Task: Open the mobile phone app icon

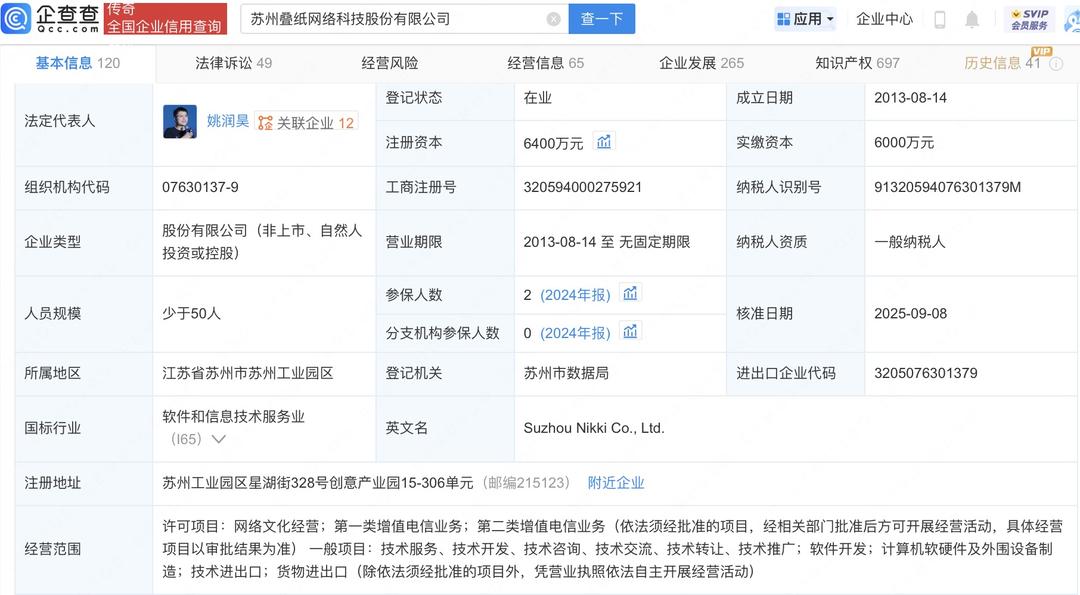Action: click(939, 19)
